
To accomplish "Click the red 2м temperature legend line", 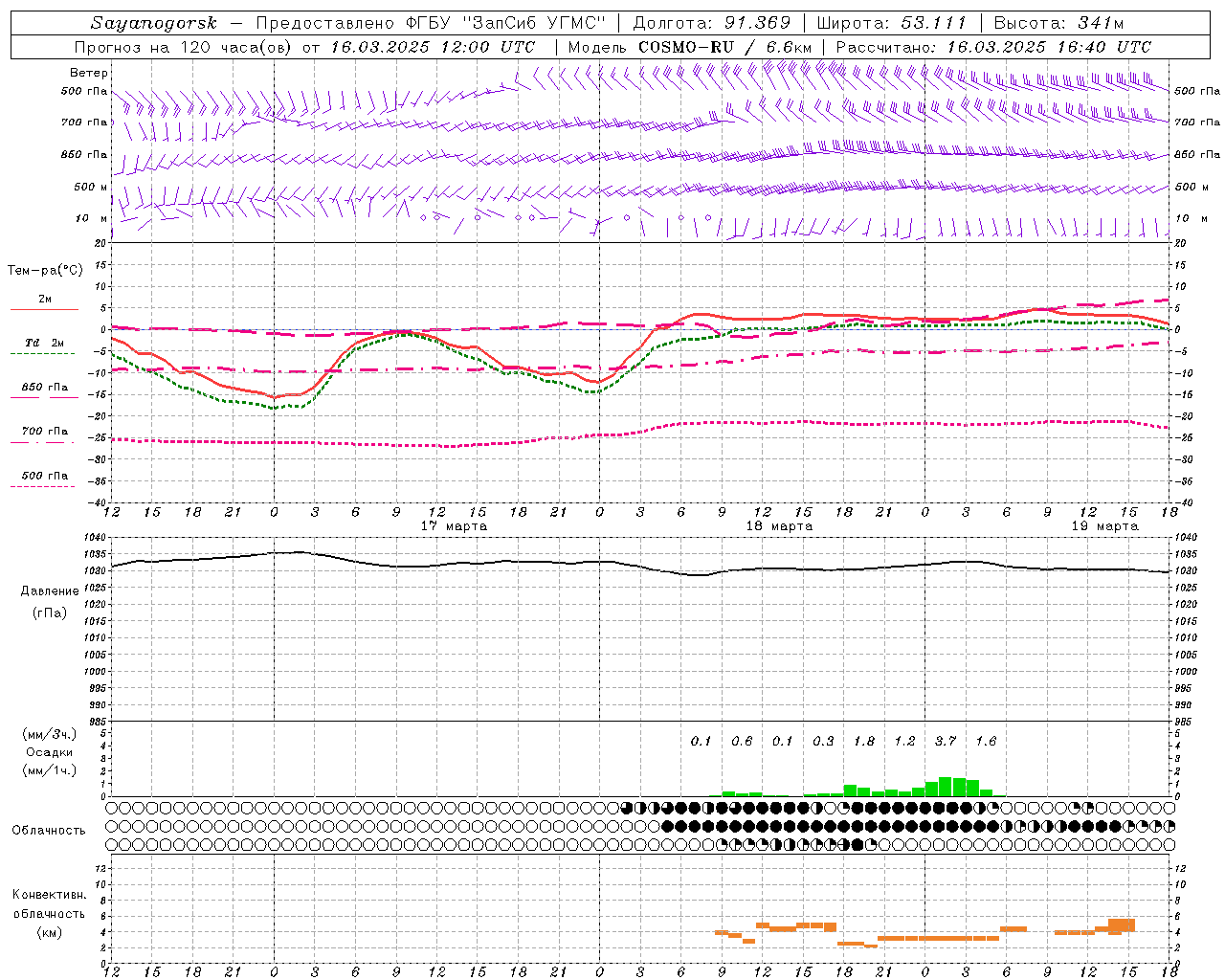I will (44, 310).
